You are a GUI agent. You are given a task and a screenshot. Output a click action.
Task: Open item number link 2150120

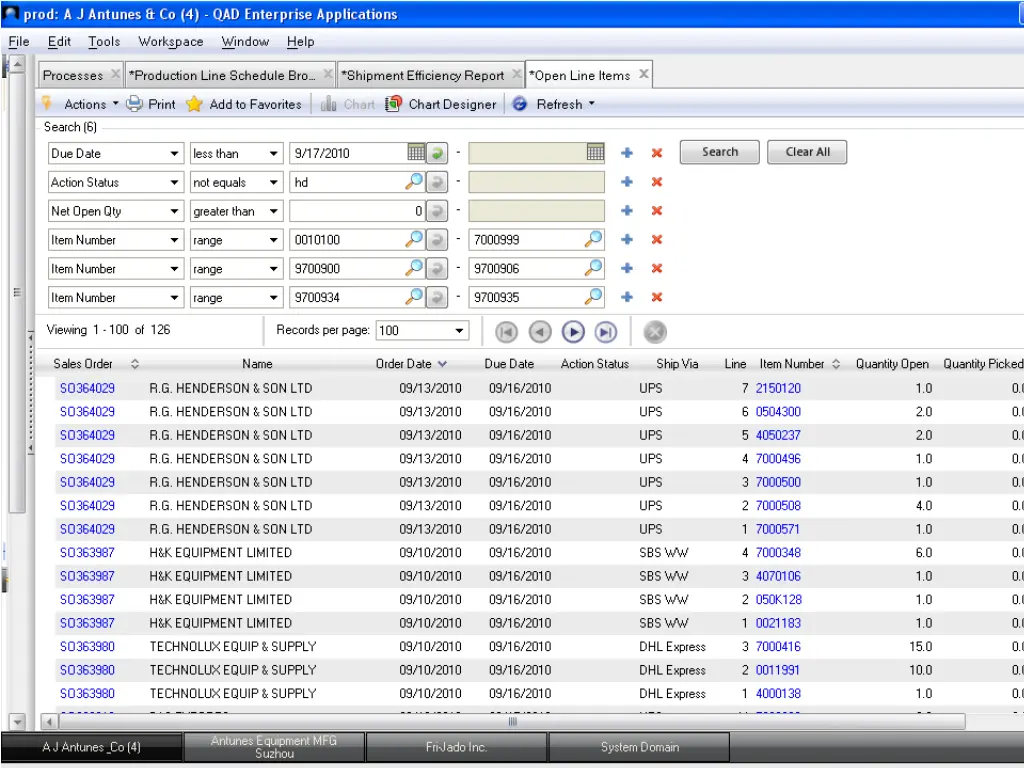778,388
